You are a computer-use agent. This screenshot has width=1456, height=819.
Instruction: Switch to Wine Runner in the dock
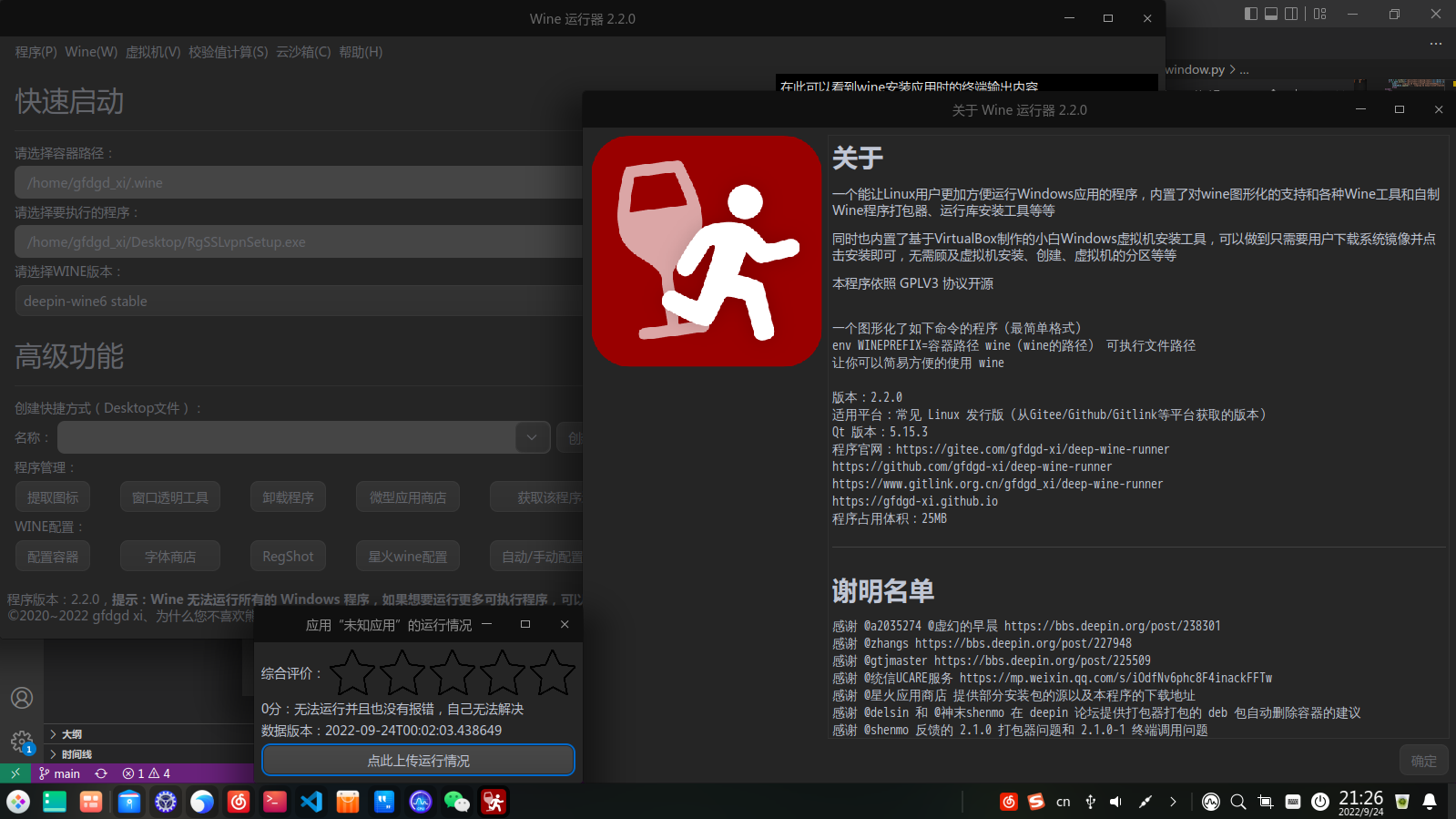[x=494, y=802]
